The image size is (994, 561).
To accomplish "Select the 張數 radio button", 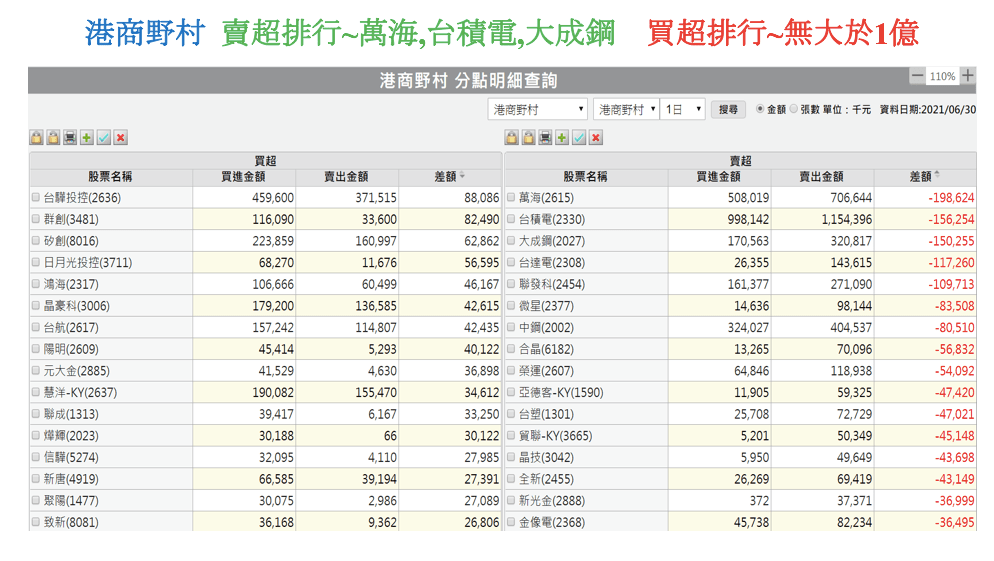I will [x=794, y=109].
